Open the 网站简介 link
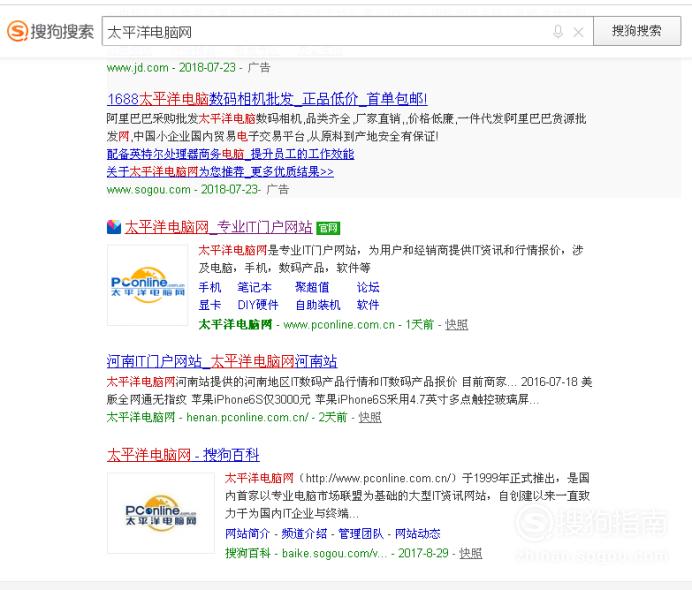Image resolution: width=692 pixels, height=590 pixels. (x=247, y=534)
